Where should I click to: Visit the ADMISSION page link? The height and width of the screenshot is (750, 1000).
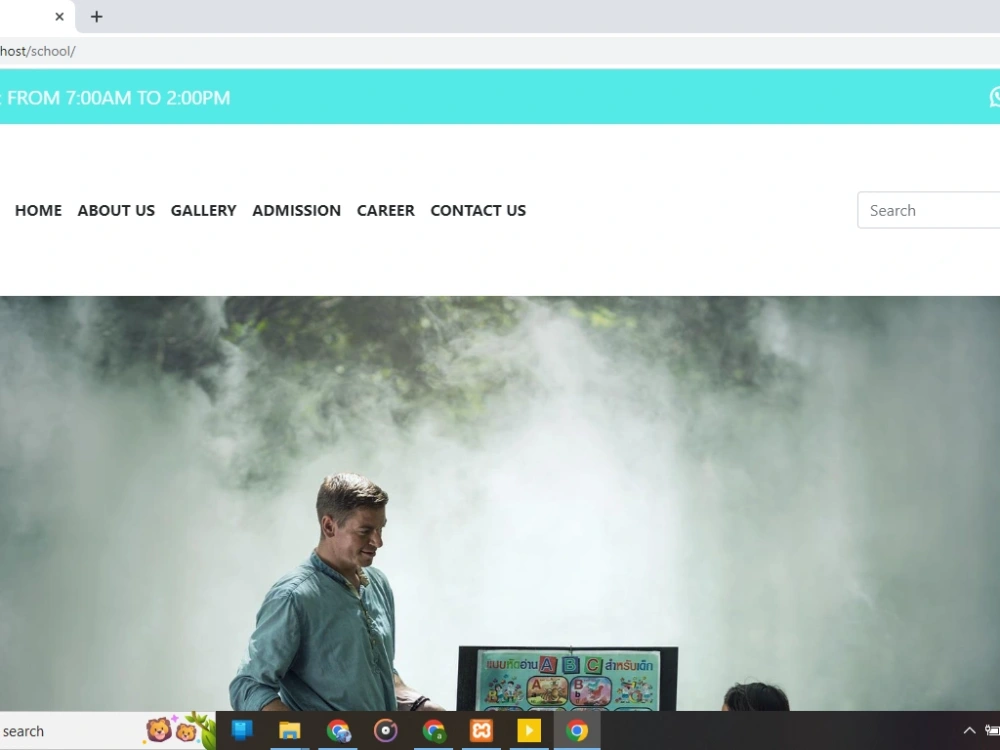(296, 210)
